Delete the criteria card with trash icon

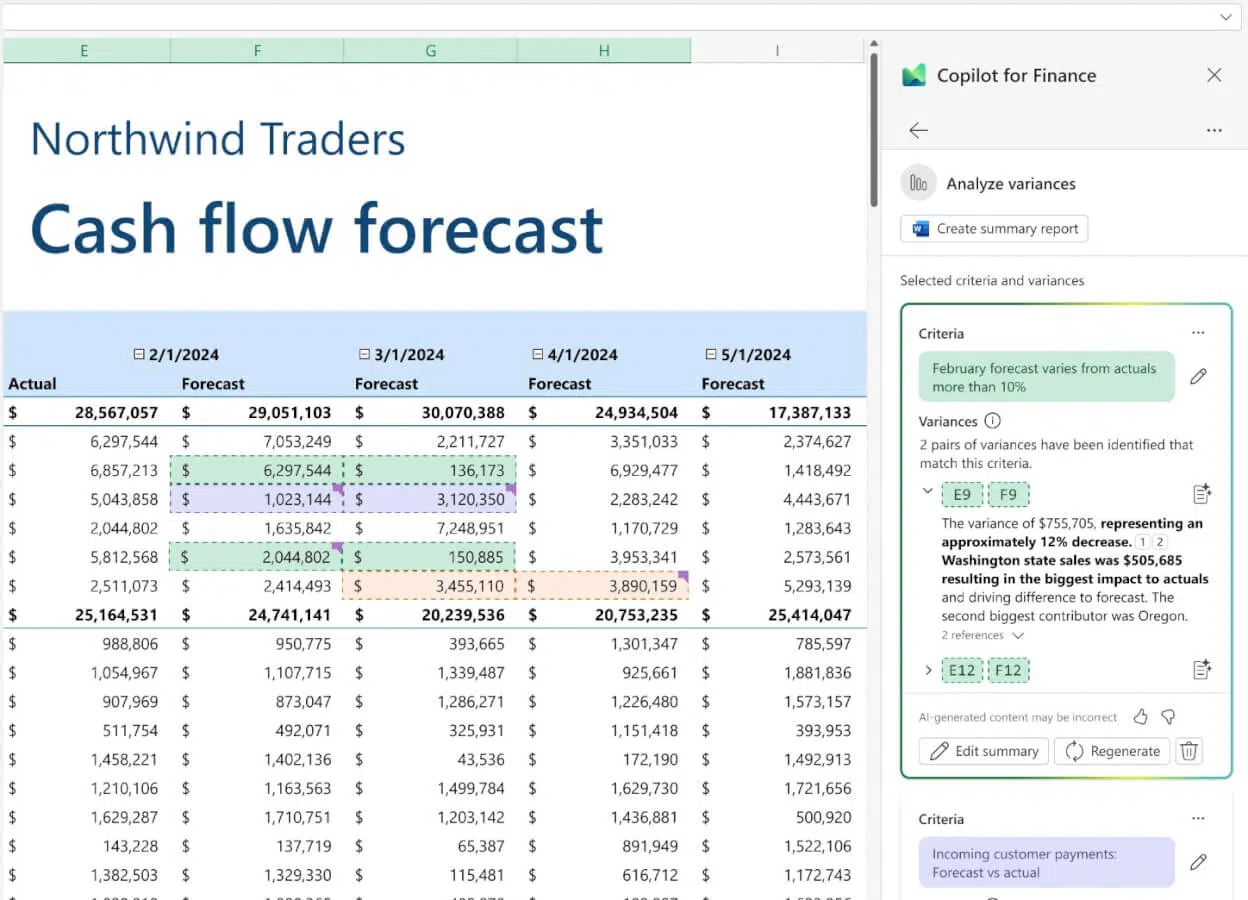coord(1188,751)
